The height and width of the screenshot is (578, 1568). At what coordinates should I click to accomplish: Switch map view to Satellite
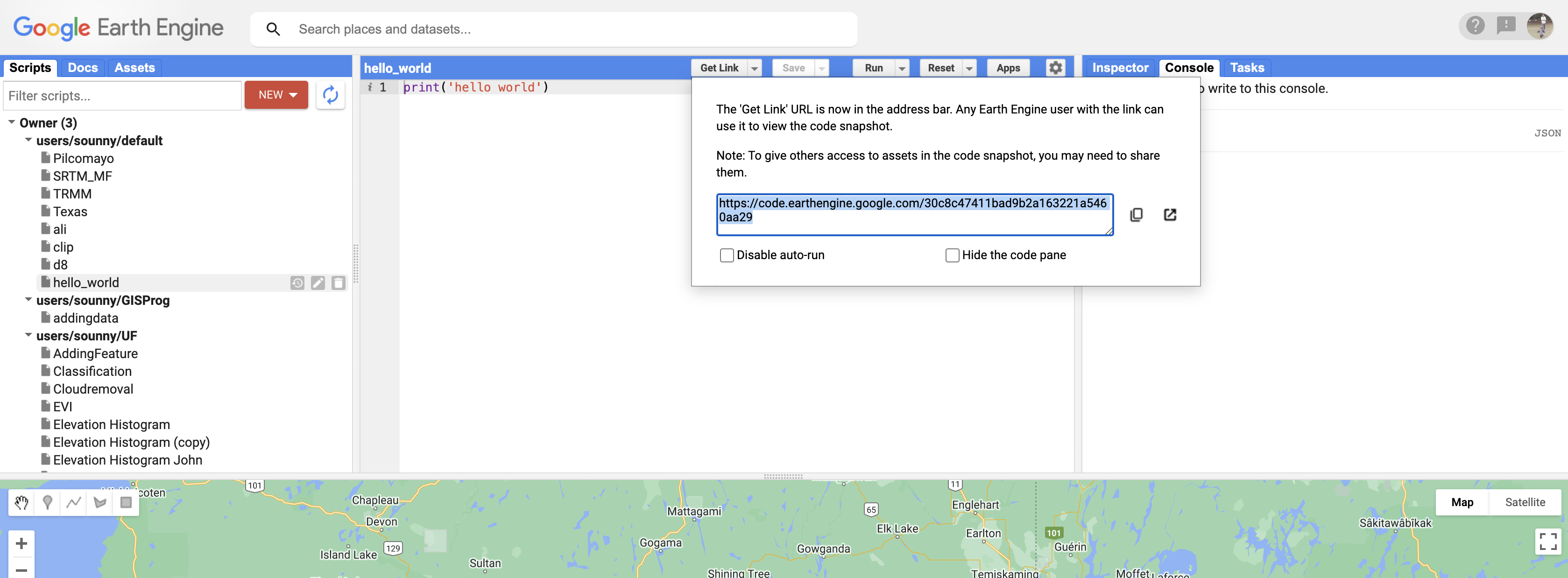1525,502
